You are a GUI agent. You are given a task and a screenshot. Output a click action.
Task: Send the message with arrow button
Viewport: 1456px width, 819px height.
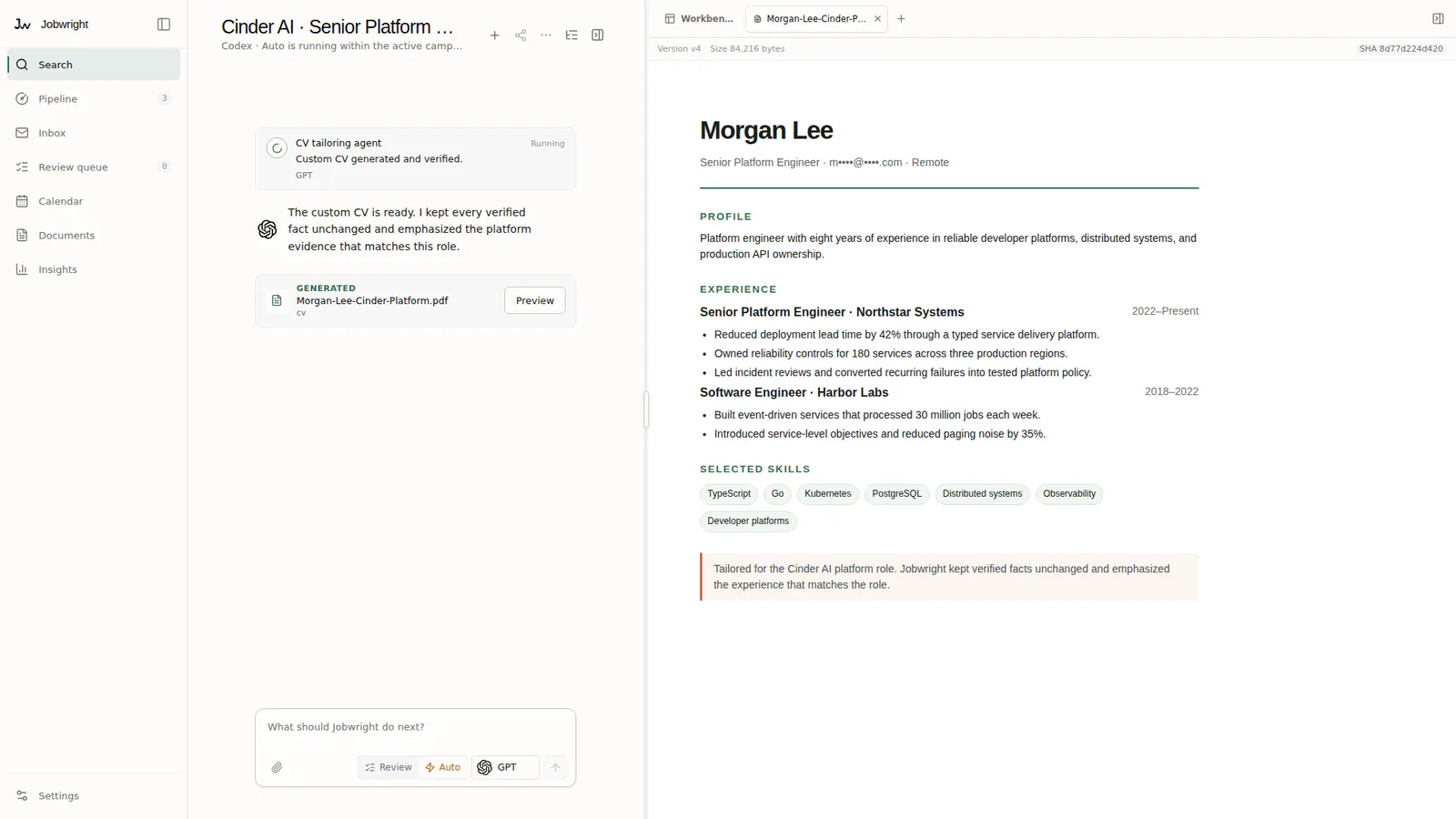point(555,767)
